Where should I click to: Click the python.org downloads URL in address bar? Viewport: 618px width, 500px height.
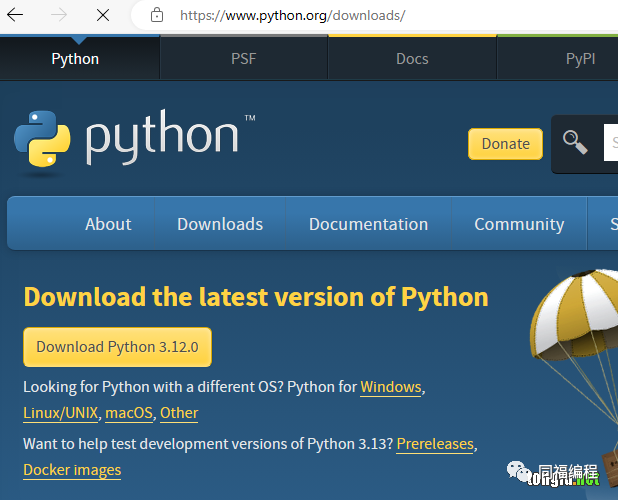click(292, 15)
